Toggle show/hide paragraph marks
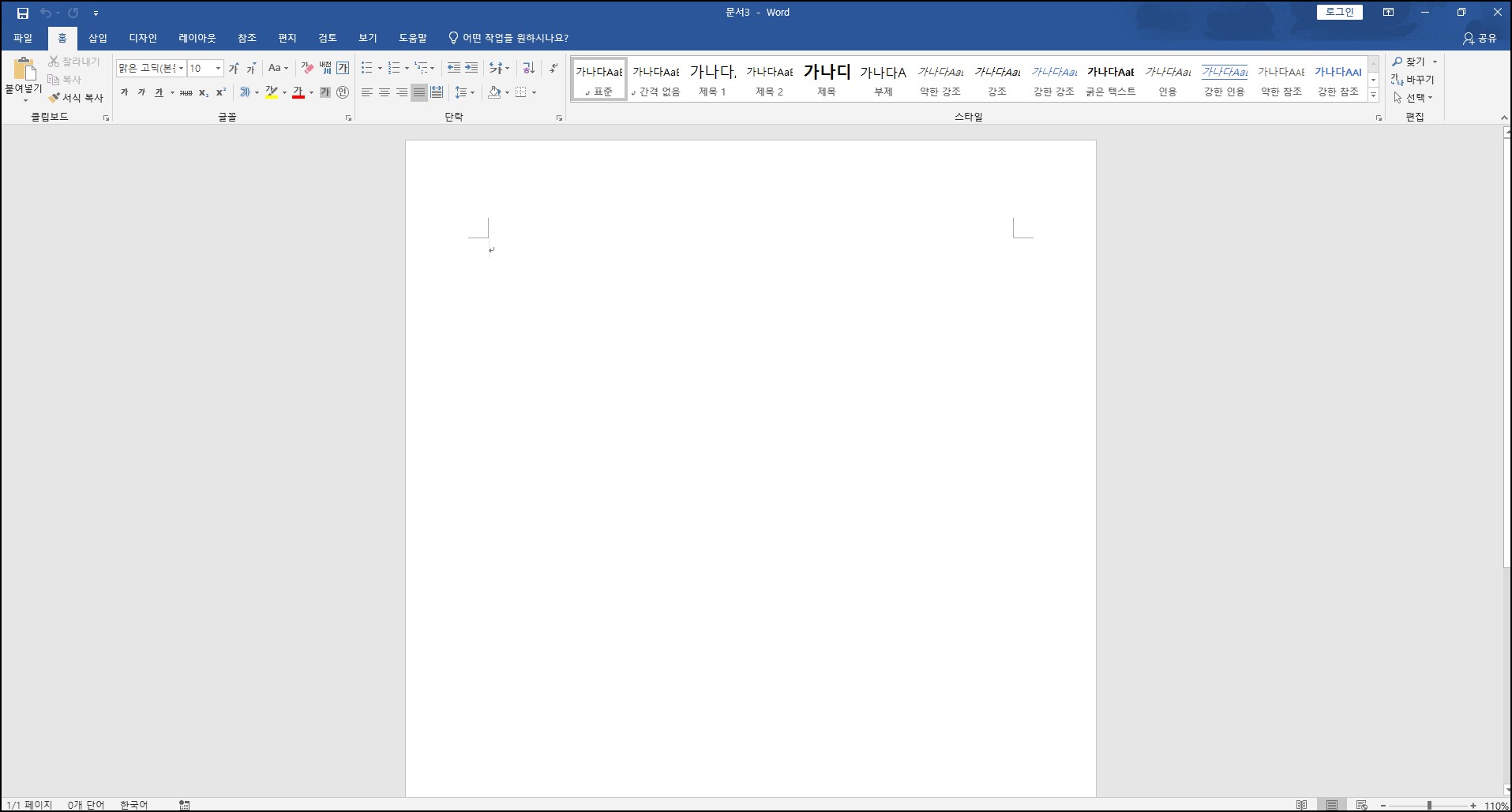Viewport: 1512px width, 812px height. point(553,69)
